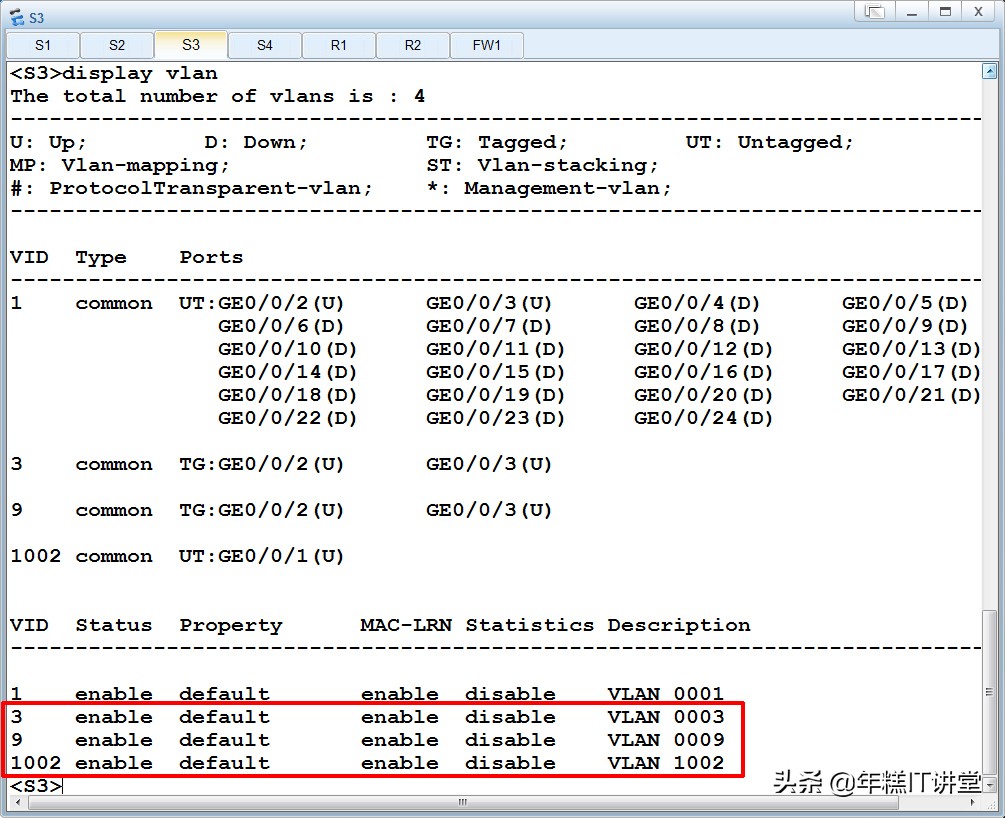Screen dimensions: 1005x818
Task: Switch to the FW1 firewall tab
Action: pos(486,46)
